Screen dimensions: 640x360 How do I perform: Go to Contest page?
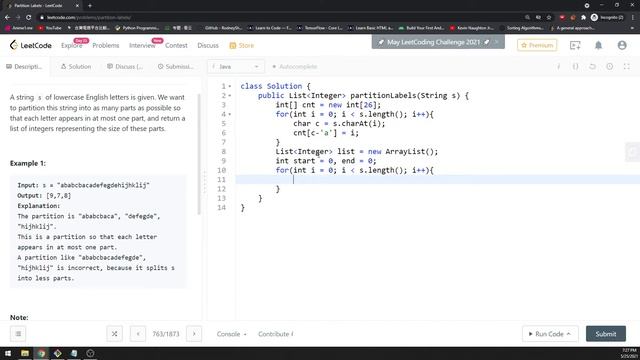176,45
